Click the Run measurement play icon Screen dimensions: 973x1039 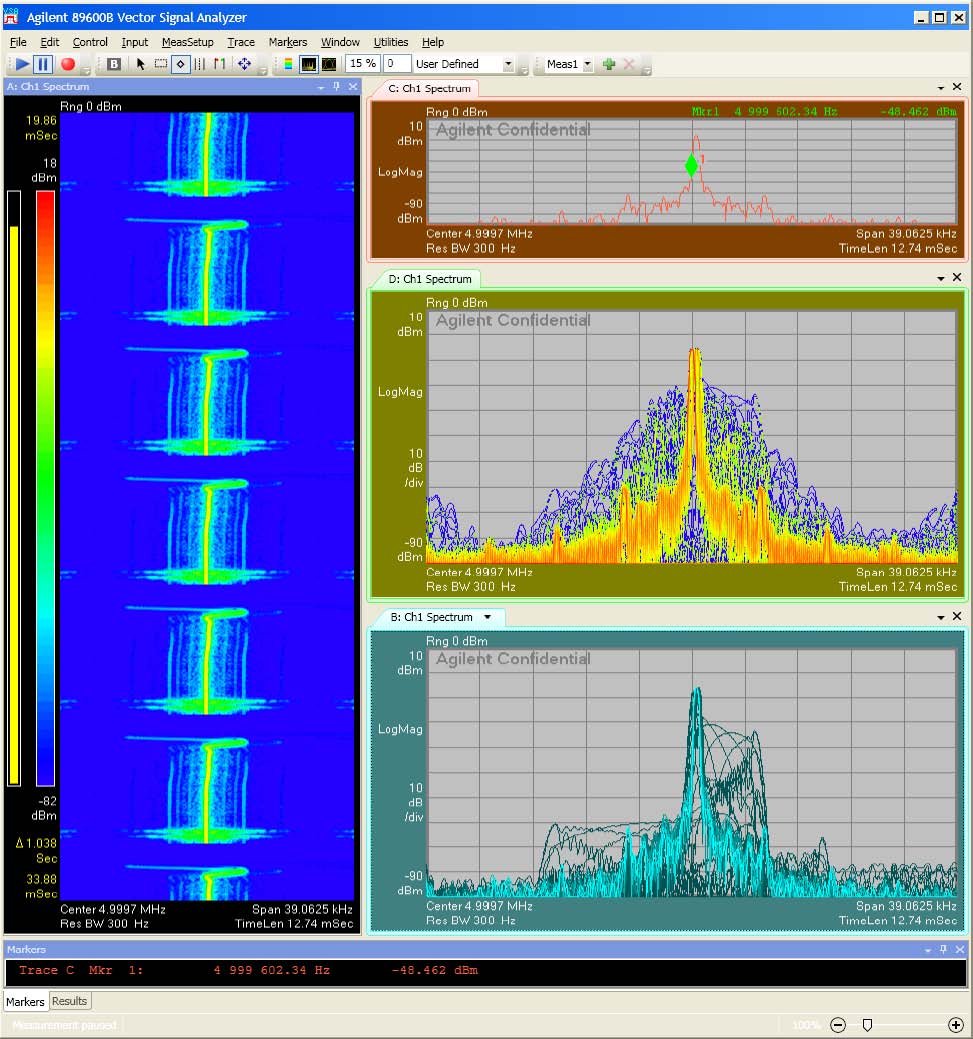coord(21,64)
